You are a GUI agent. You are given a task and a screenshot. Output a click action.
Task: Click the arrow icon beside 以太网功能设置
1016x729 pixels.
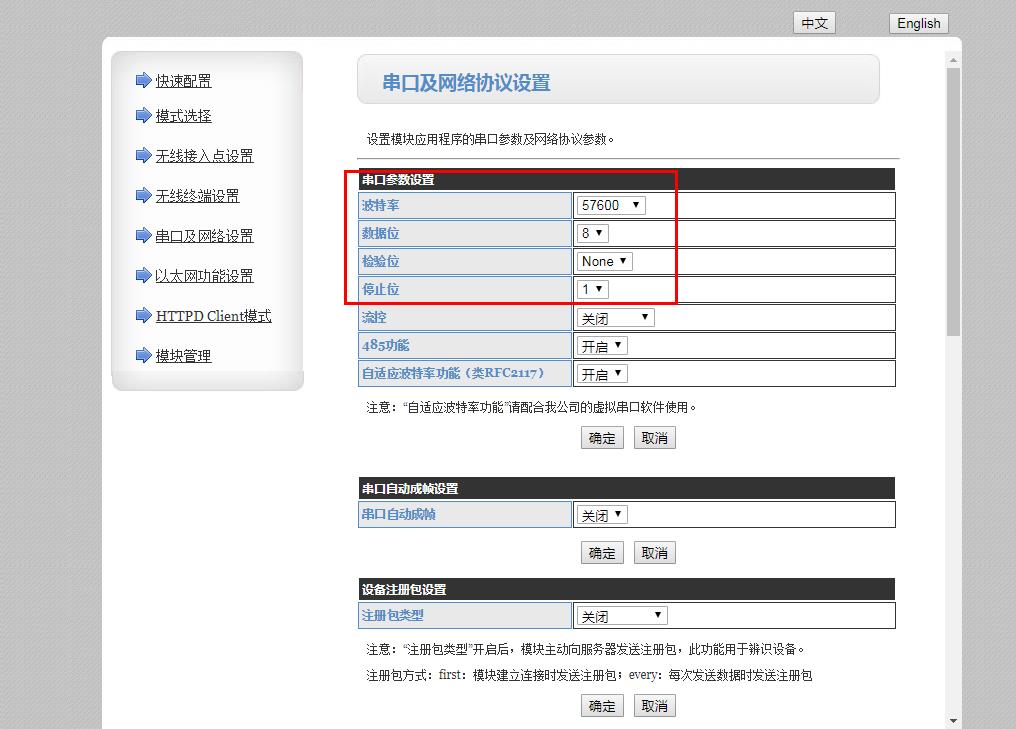point(143,276)
